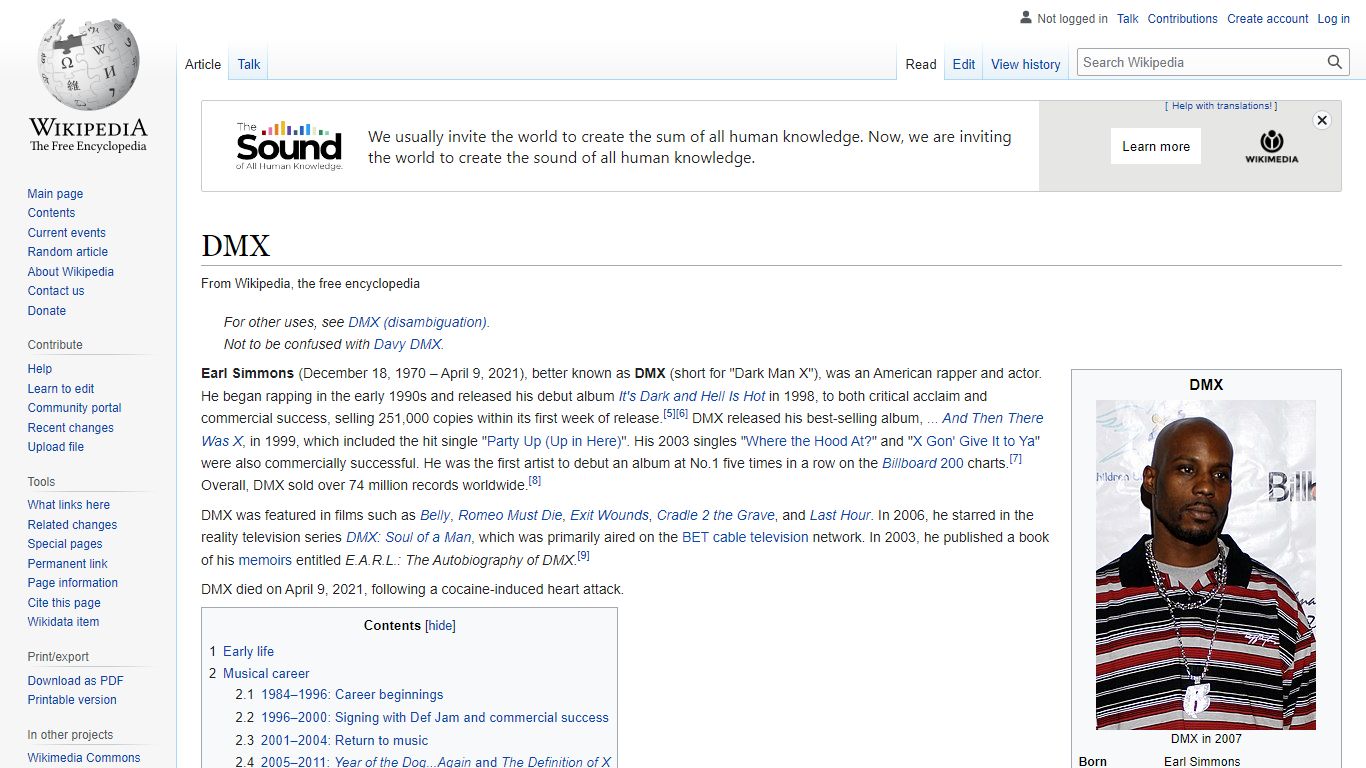
Task: Open the View history tab
Action: pos(1025,64)
